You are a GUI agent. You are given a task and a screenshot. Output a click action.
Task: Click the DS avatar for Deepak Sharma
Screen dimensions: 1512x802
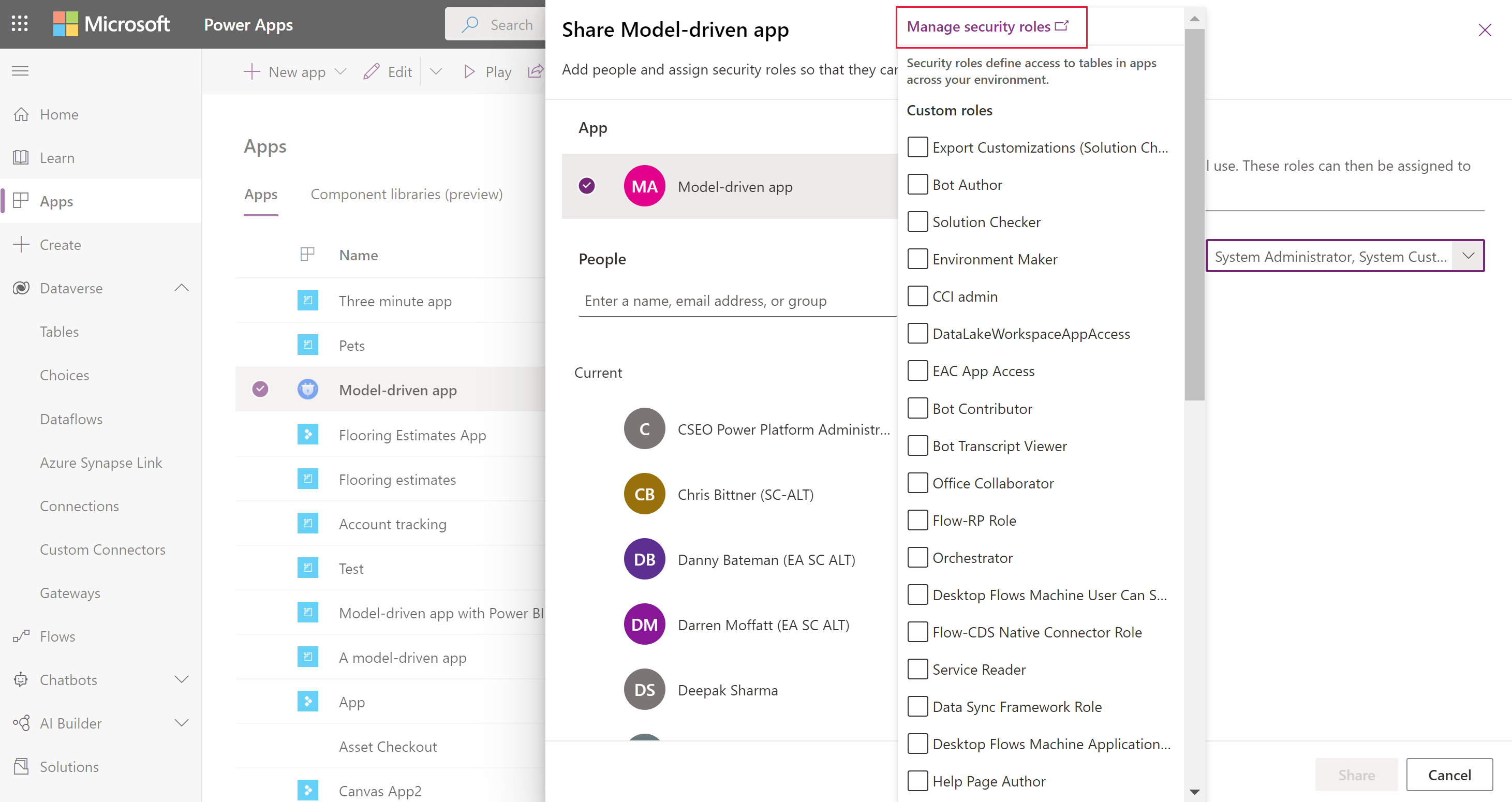pos(644,689)
